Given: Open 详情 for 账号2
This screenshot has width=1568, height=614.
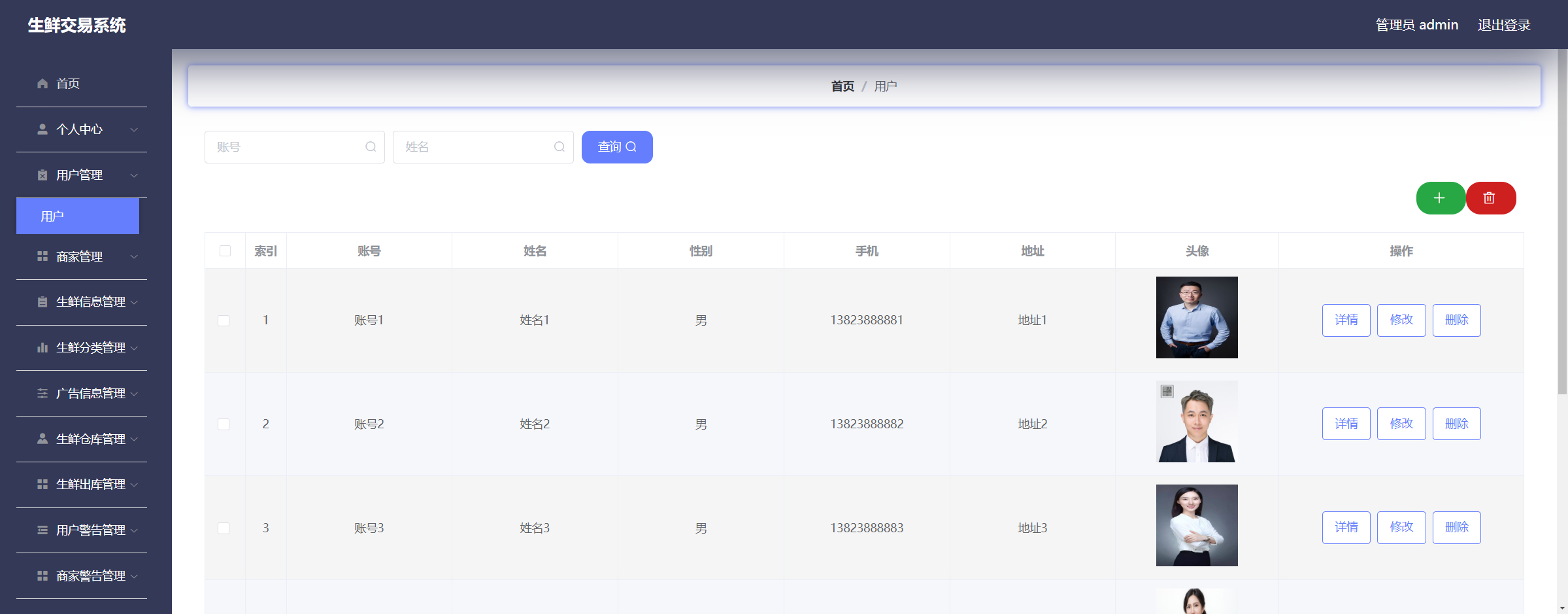Looking at the screenshot, I should [1346, 424].
